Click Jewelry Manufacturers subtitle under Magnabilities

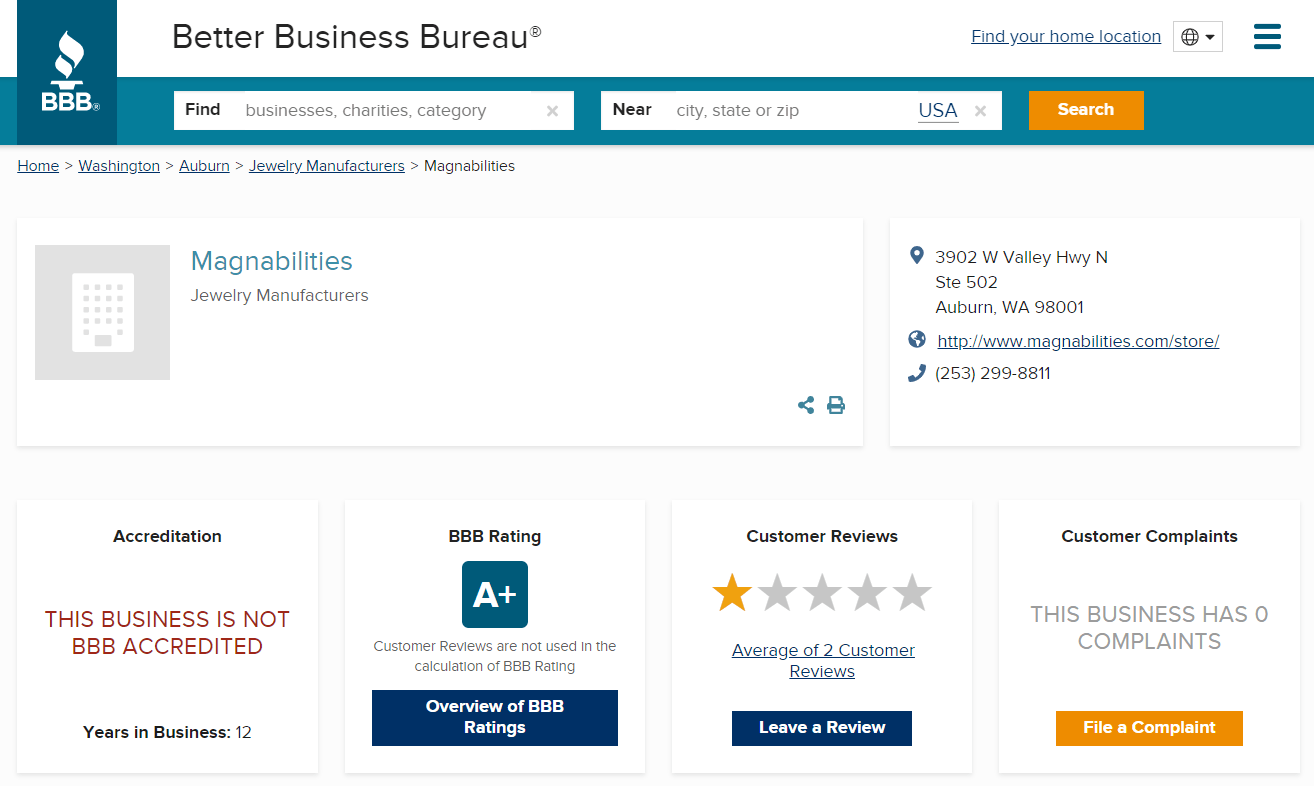tap(279, 295)
